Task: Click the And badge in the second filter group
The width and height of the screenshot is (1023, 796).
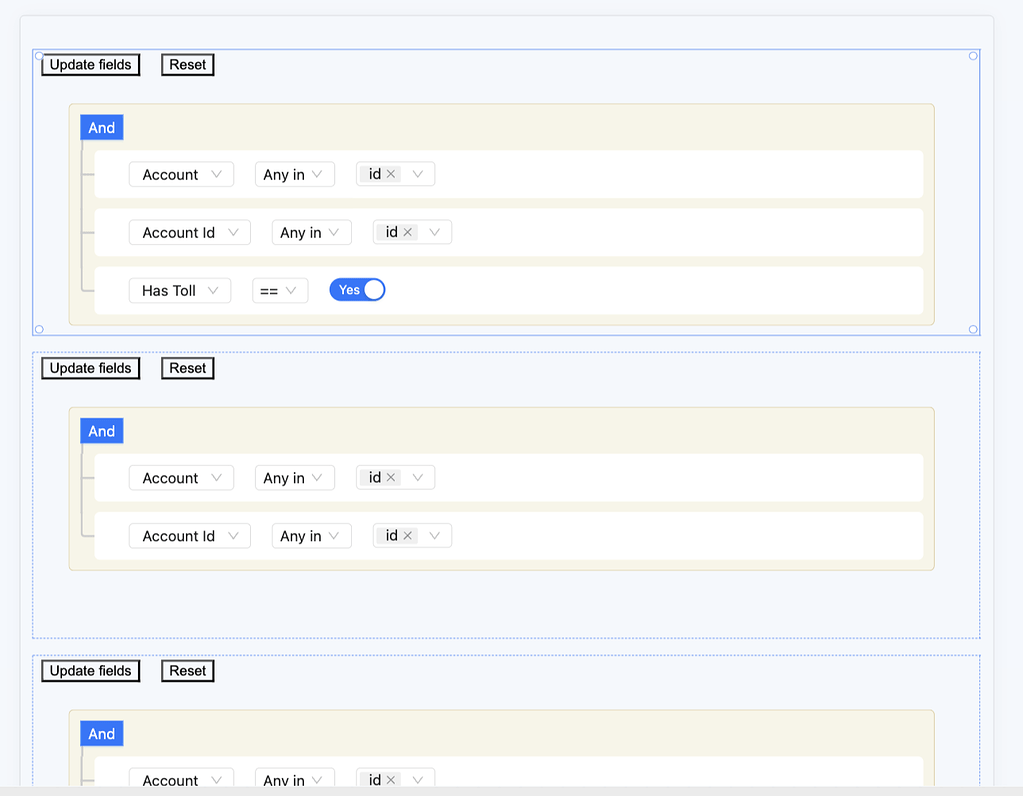Action: pos(101,430)
